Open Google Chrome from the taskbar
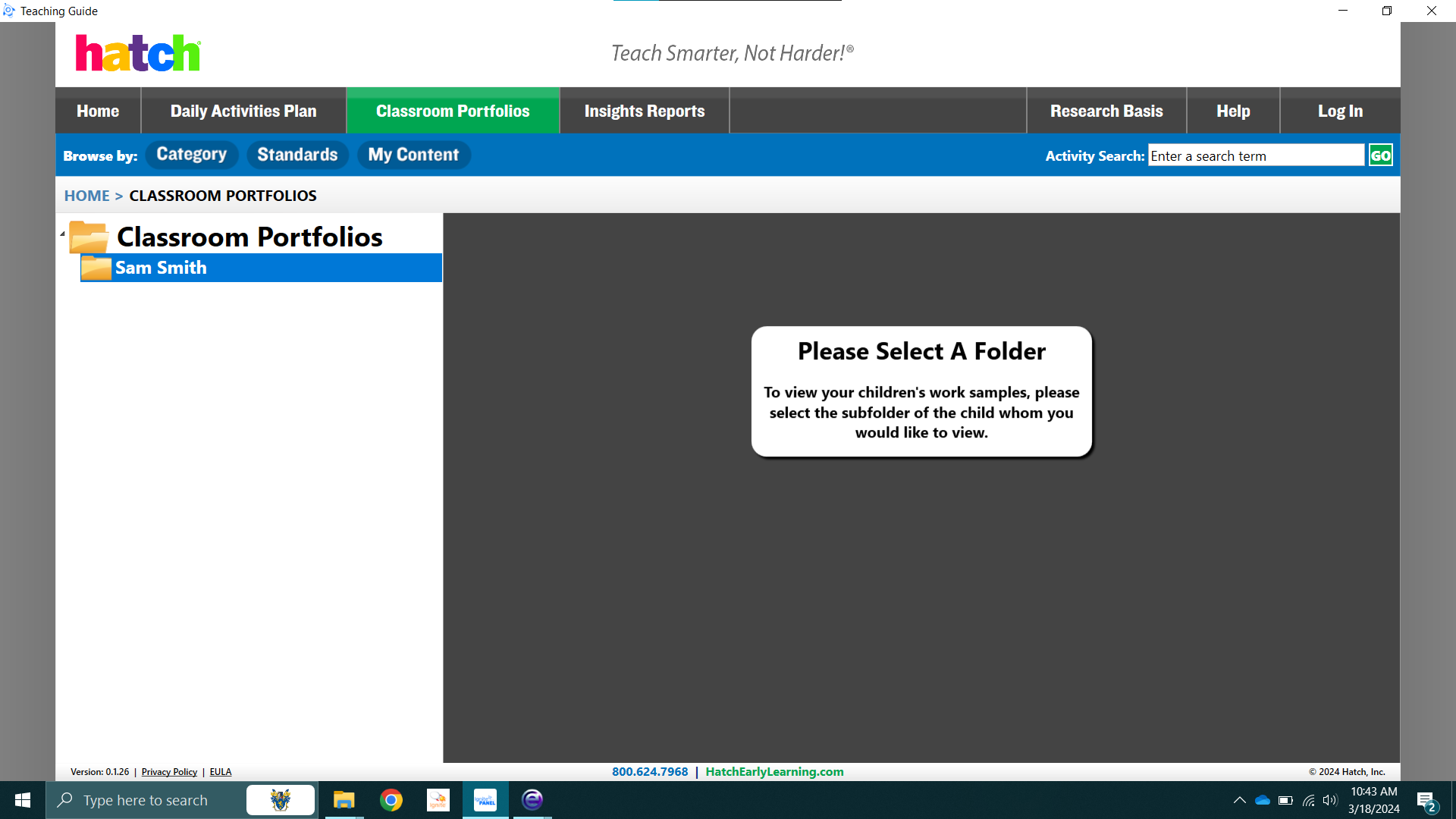 pyautogui.click(x=391, y=800)
